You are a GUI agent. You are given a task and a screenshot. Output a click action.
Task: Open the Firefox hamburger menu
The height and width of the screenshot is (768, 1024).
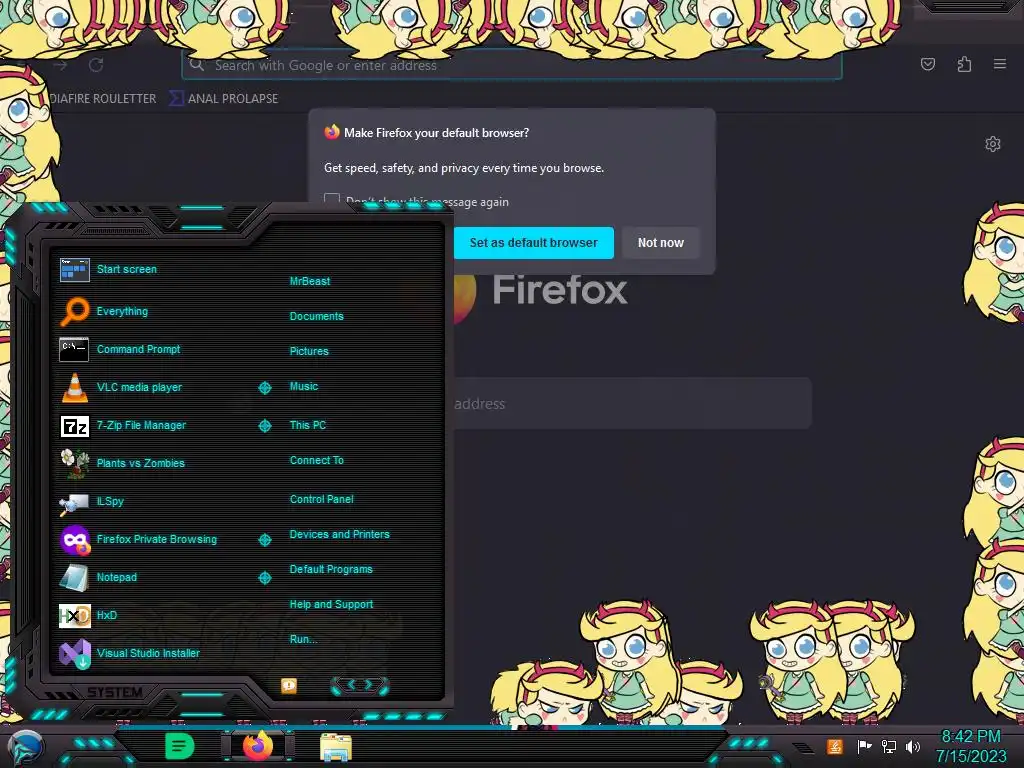1000,64
